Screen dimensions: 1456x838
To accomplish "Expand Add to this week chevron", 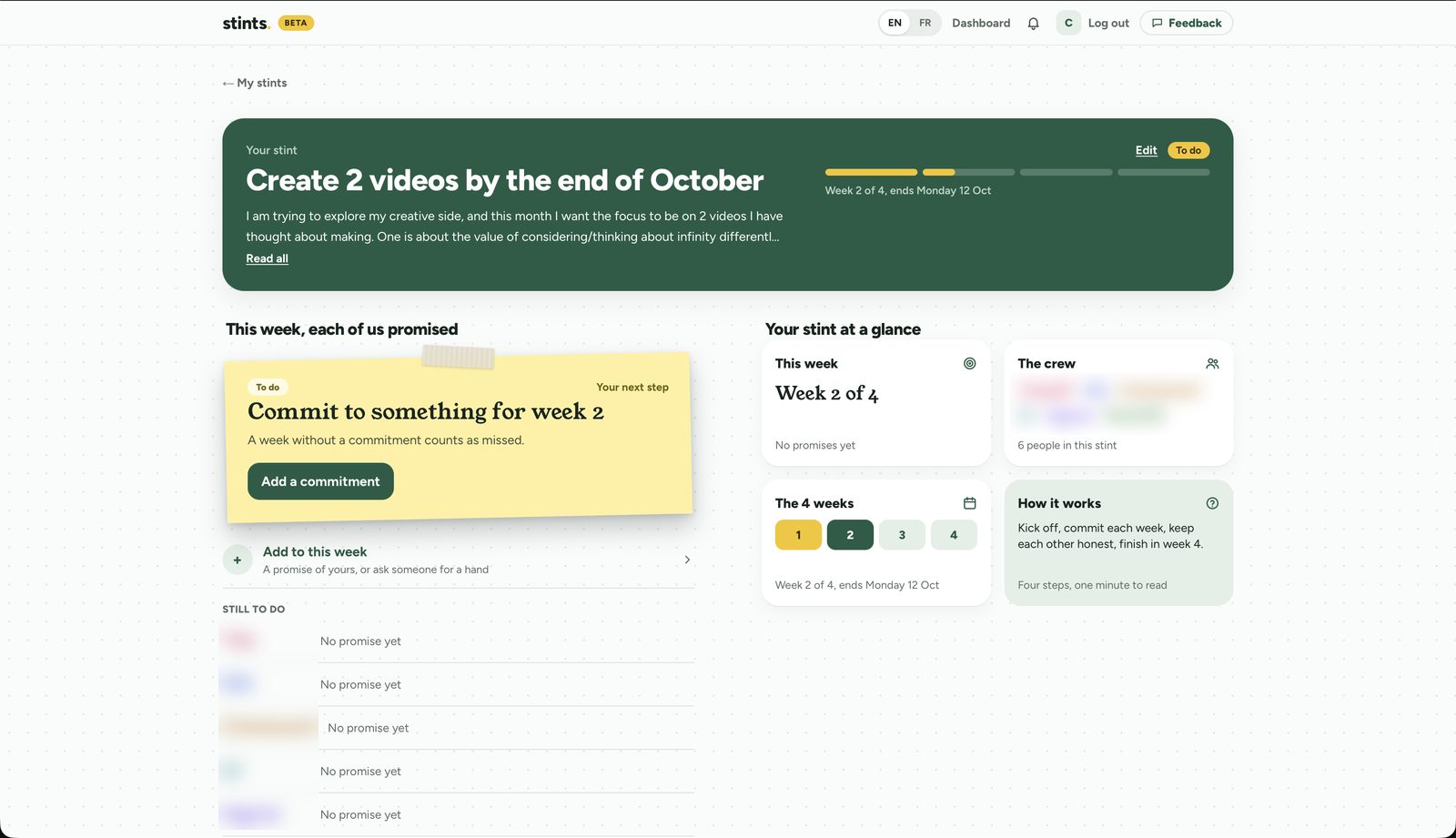I will click(687, 560).
